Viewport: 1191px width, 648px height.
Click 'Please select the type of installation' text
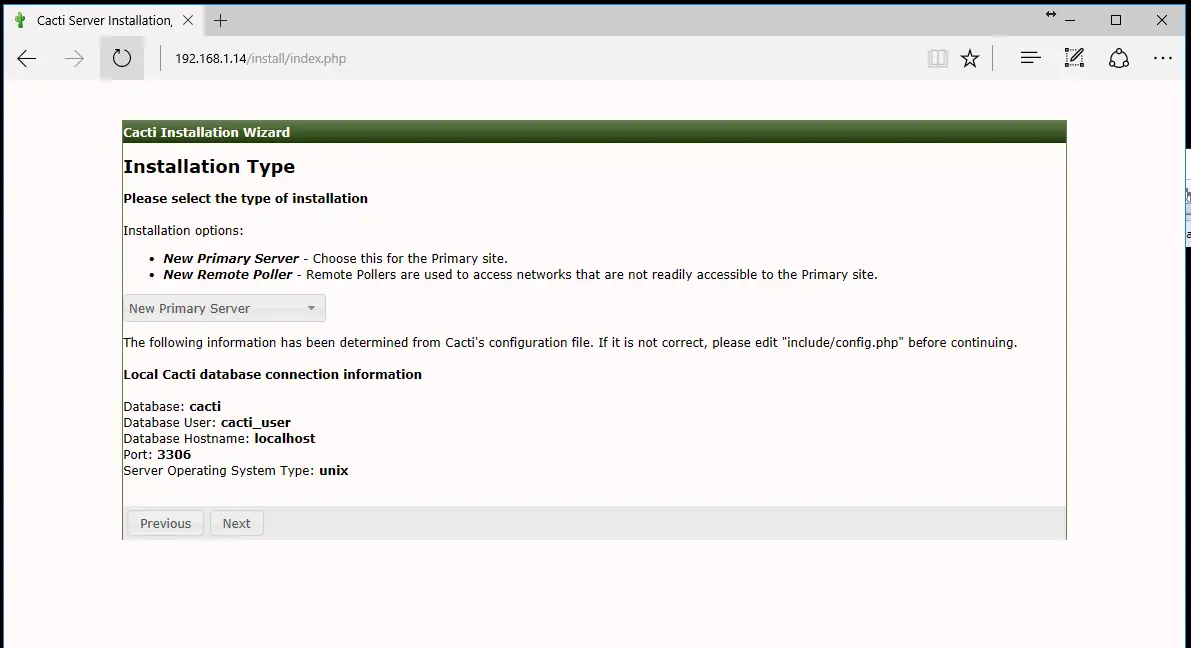coord(245,198)
